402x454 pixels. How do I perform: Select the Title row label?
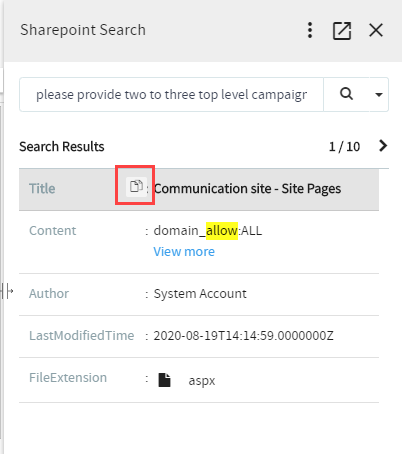42,189
